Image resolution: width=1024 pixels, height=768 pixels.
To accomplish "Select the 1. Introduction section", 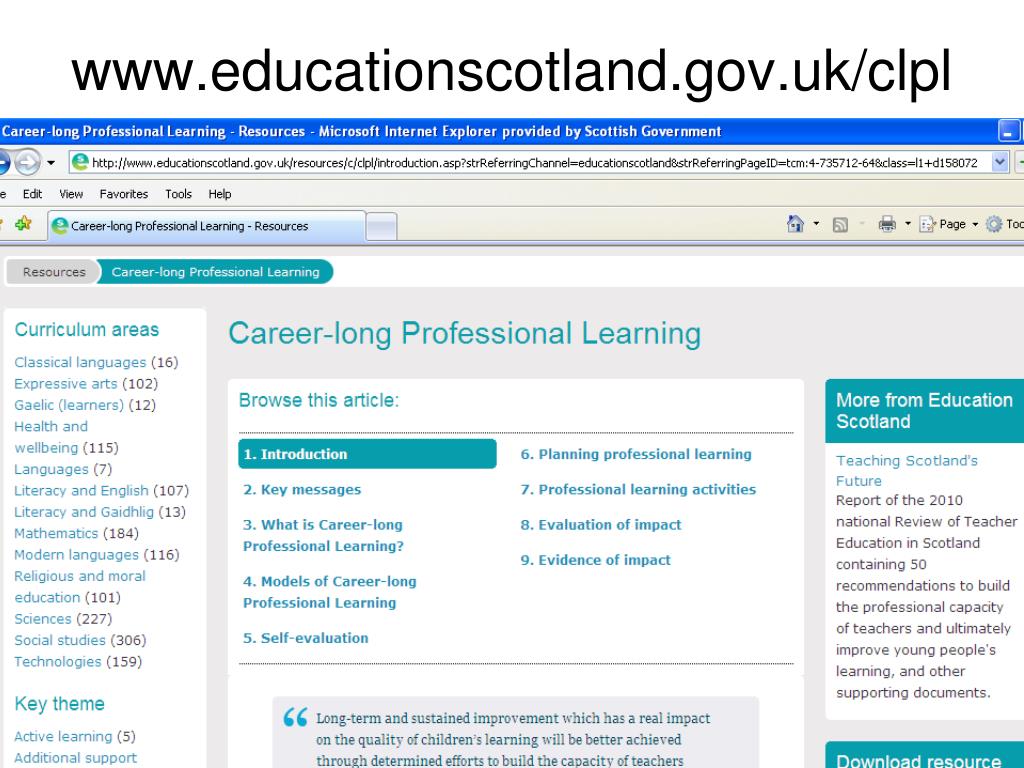I will [x=367, y=454].
